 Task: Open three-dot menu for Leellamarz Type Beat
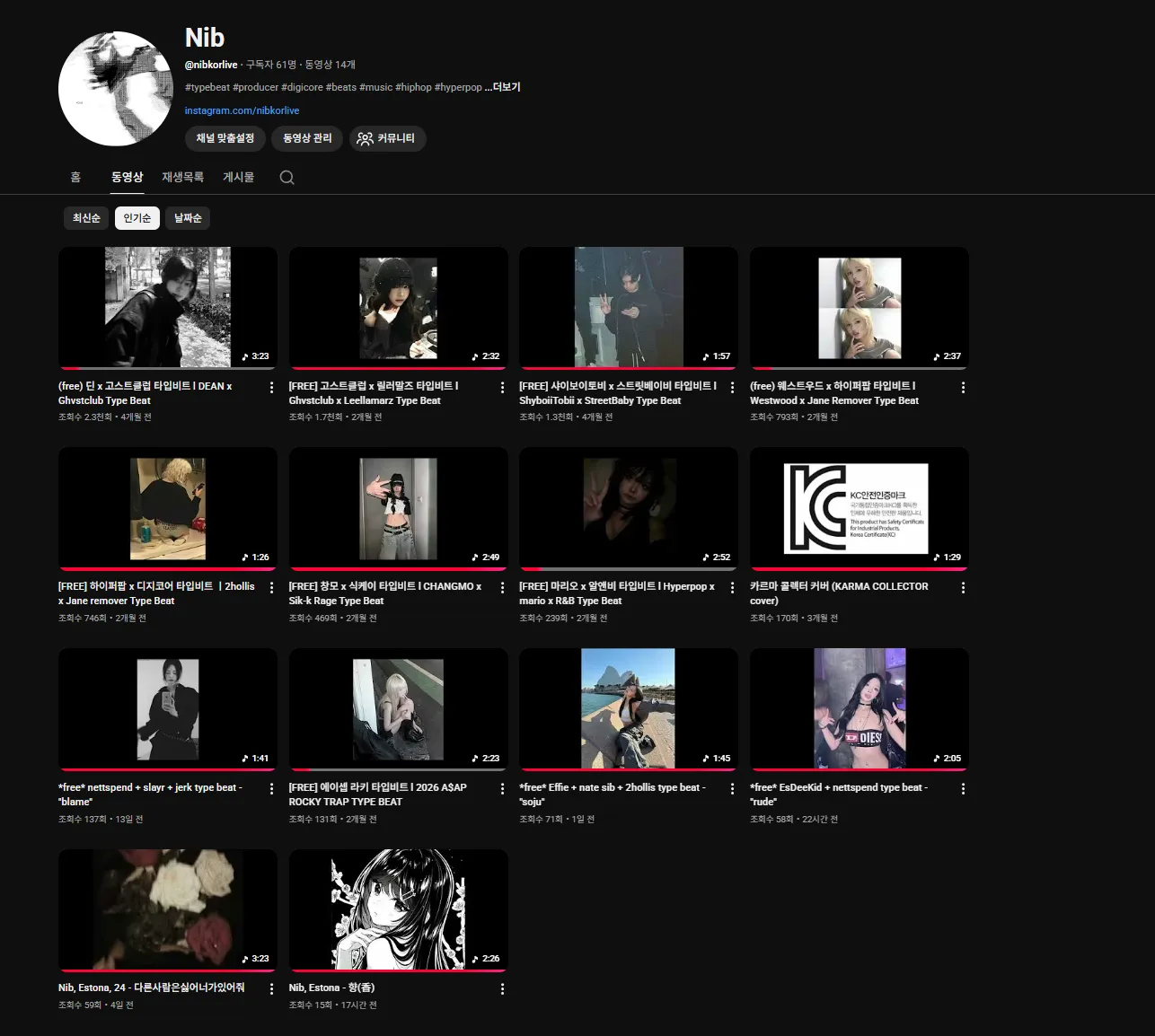click(502, 388)
